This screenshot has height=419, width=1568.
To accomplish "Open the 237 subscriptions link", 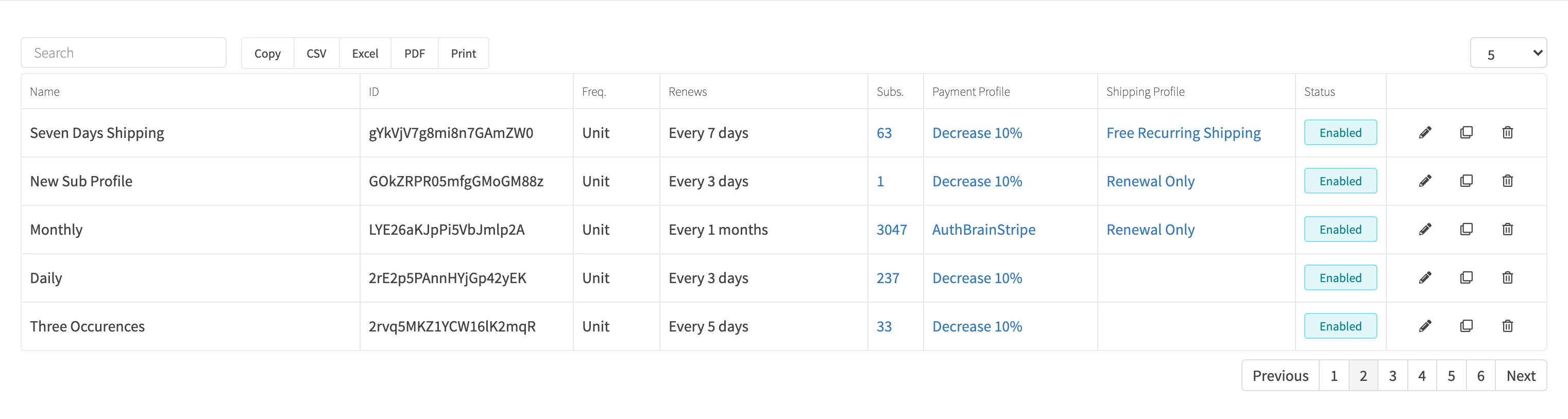I will click(888, 278).
